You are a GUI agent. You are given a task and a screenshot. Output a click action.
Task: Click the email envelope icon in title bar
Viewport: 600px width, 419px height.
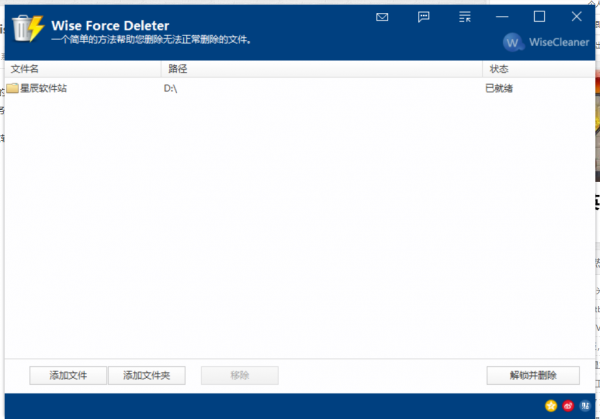click(x=382, y=17)
